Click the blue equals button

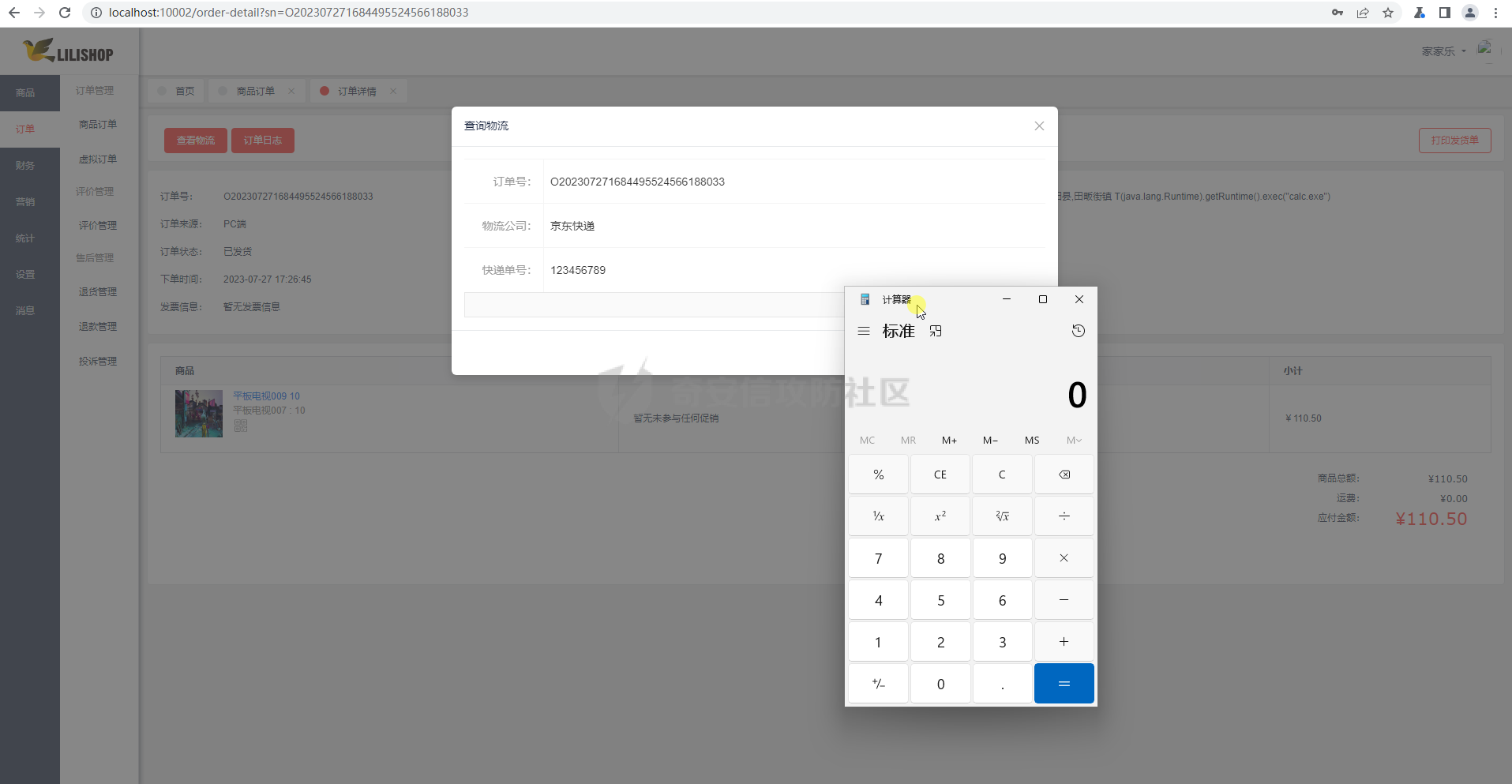[1064, 684]
